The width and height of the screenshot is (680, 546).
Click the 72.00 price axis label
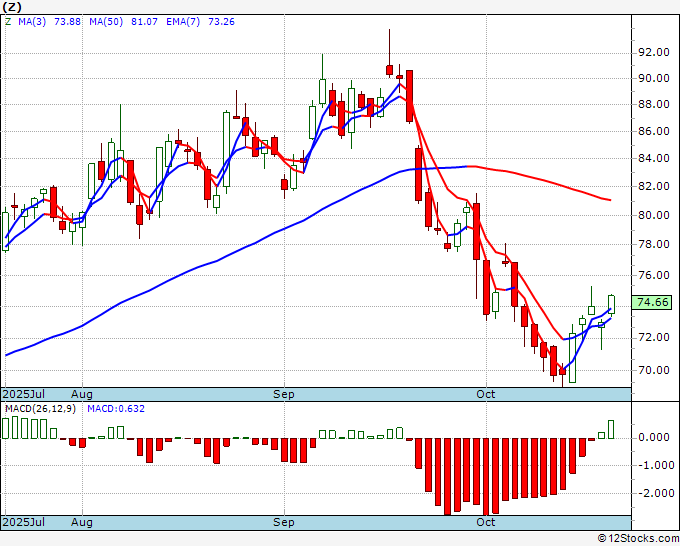(x=653, y=338)
